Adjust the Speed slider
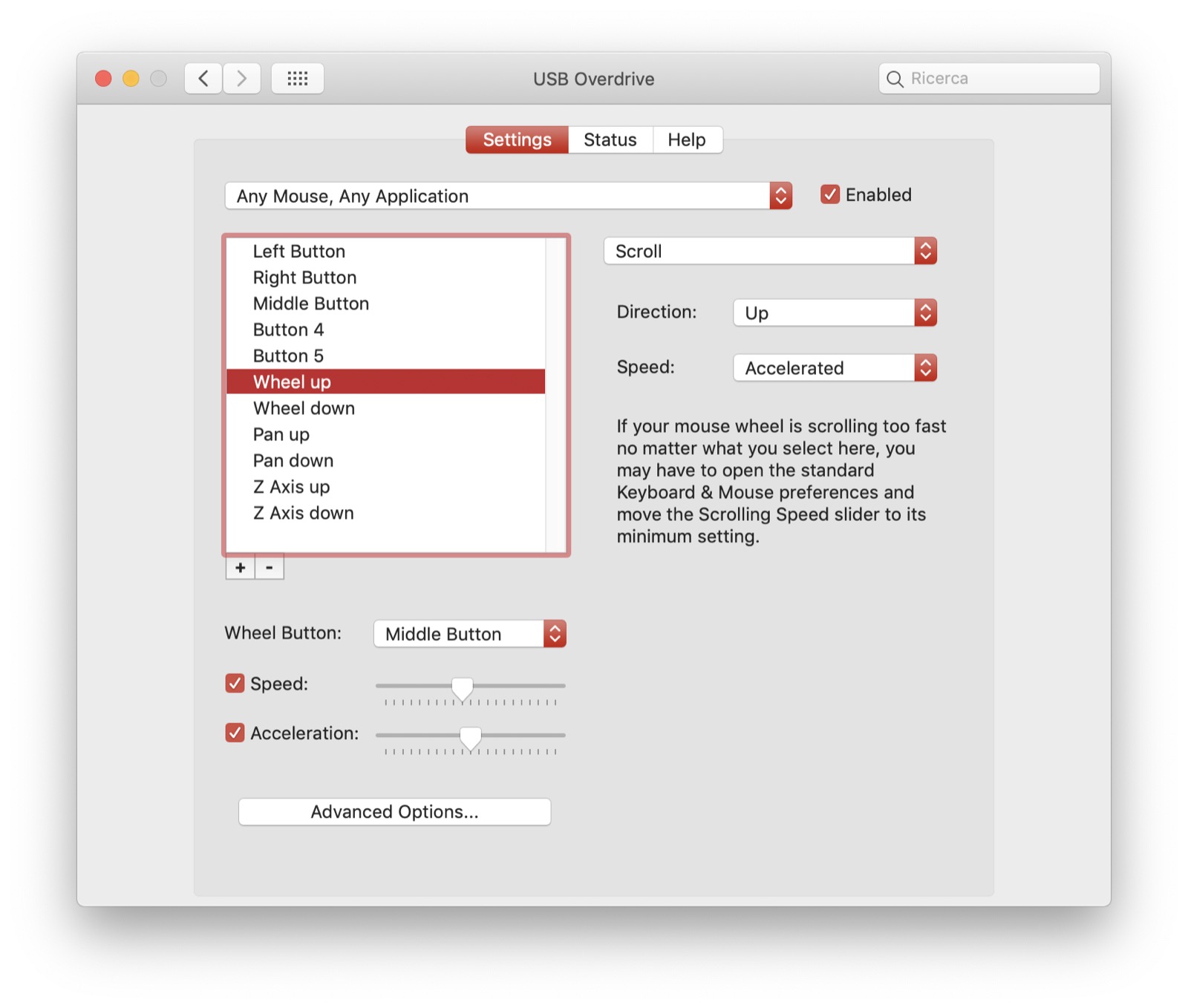This screenshot has height=1008, width=1188. point(463,688)
